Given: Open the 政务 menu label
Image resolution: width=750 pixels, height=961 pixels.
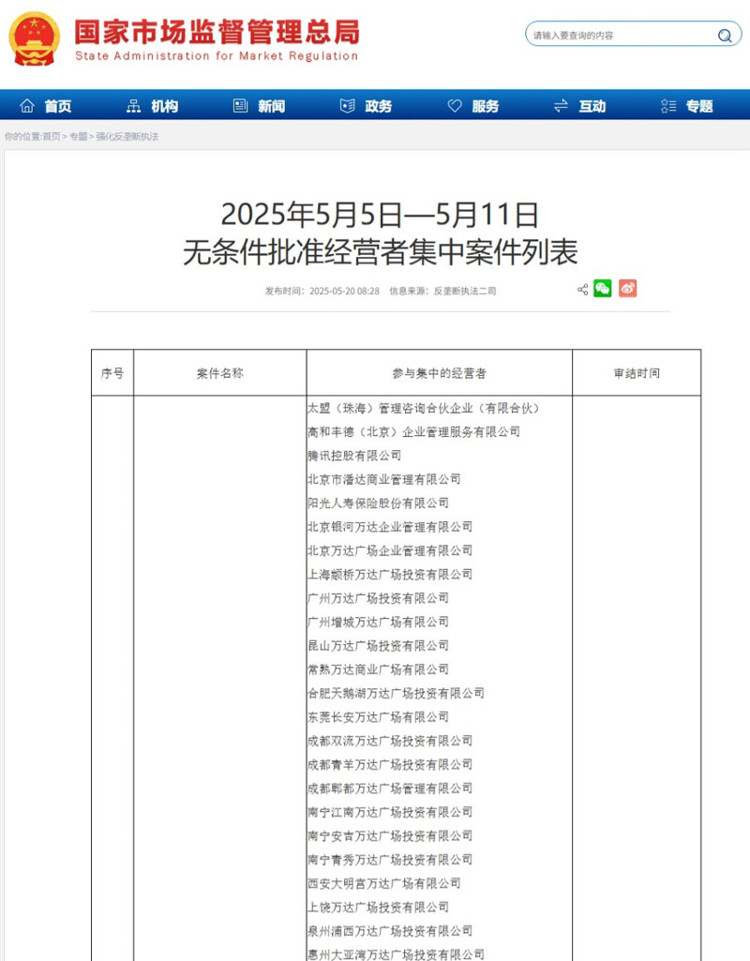Looking at the screenshot, I should coord(379,107).
